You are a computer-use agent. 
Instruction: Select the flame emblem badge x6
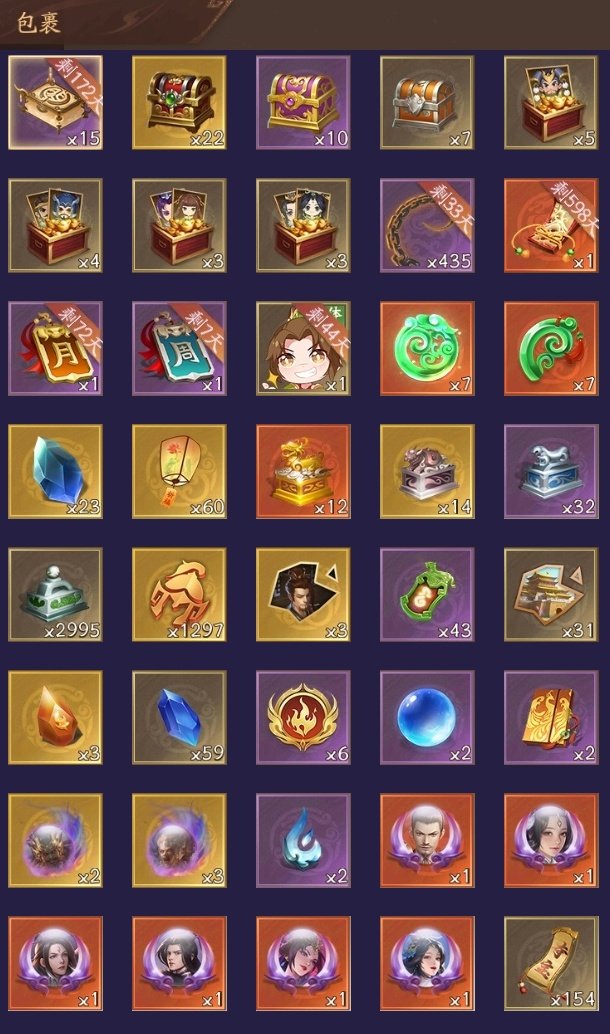303,717
